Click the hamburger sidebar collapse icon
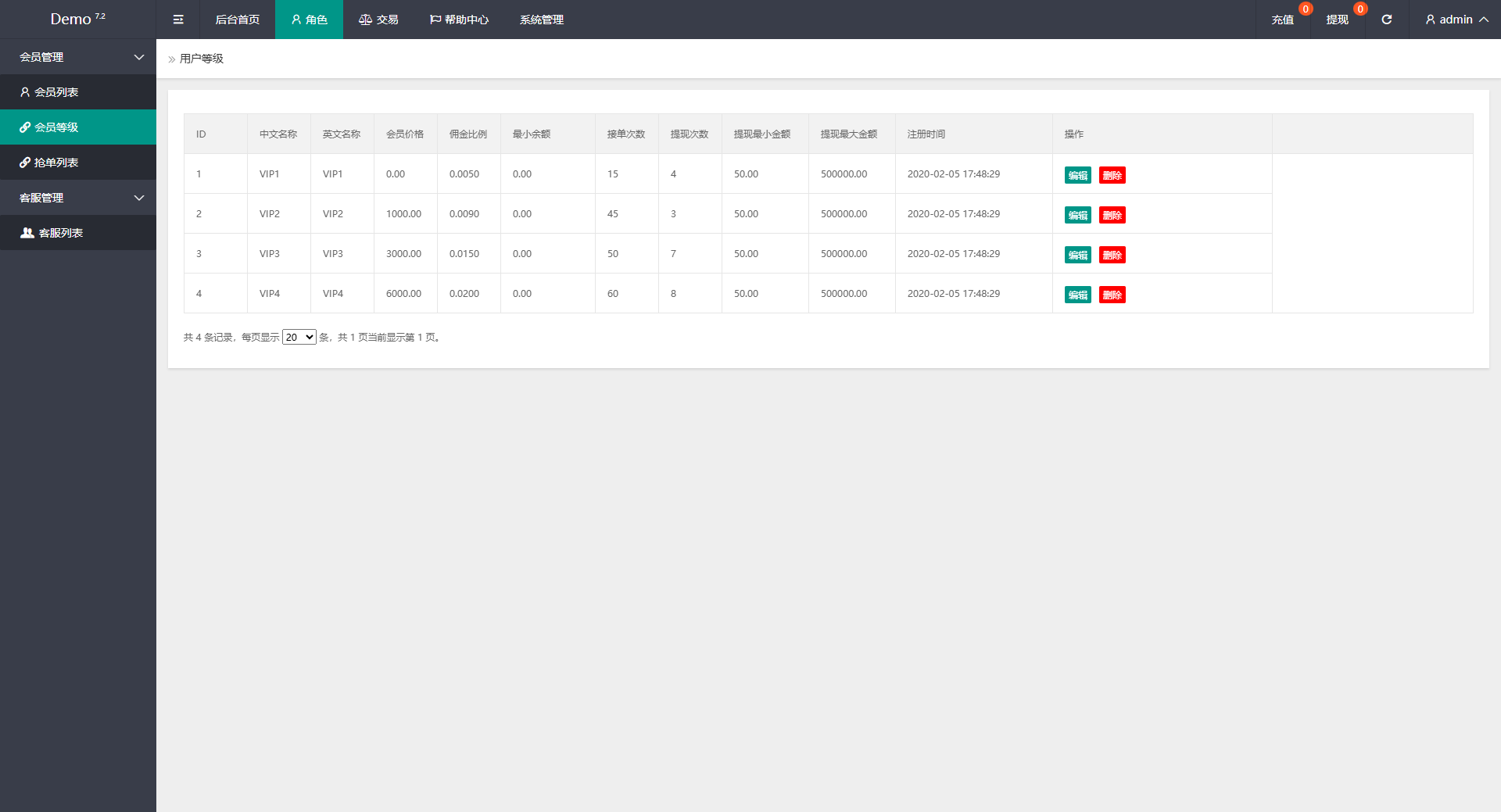Screen dimensions: 1501x812 (178, 20)
